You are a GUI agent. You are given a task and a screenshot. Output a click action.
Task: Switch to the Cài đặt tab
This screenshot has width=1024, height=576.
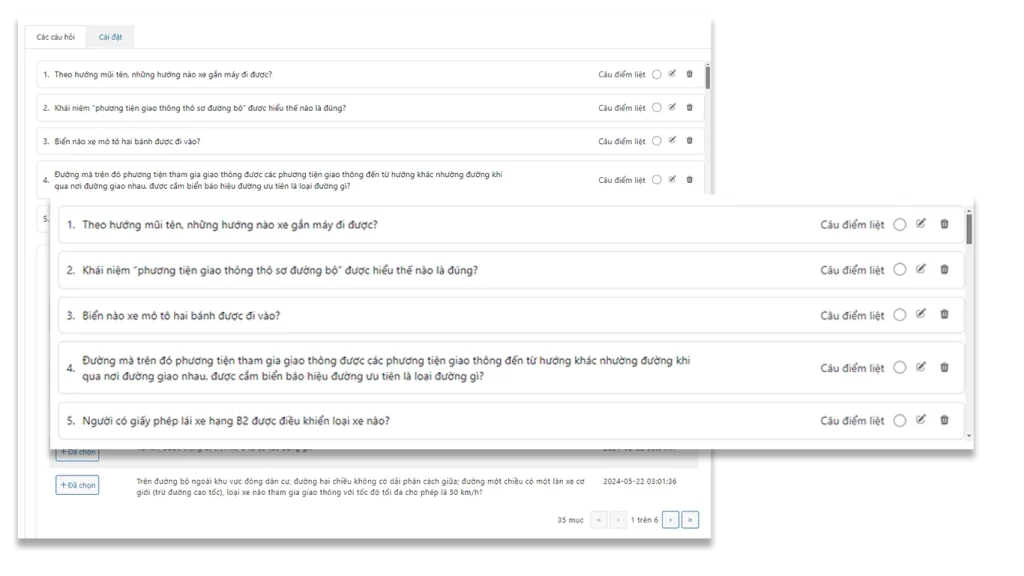click(x=110, y=37)
